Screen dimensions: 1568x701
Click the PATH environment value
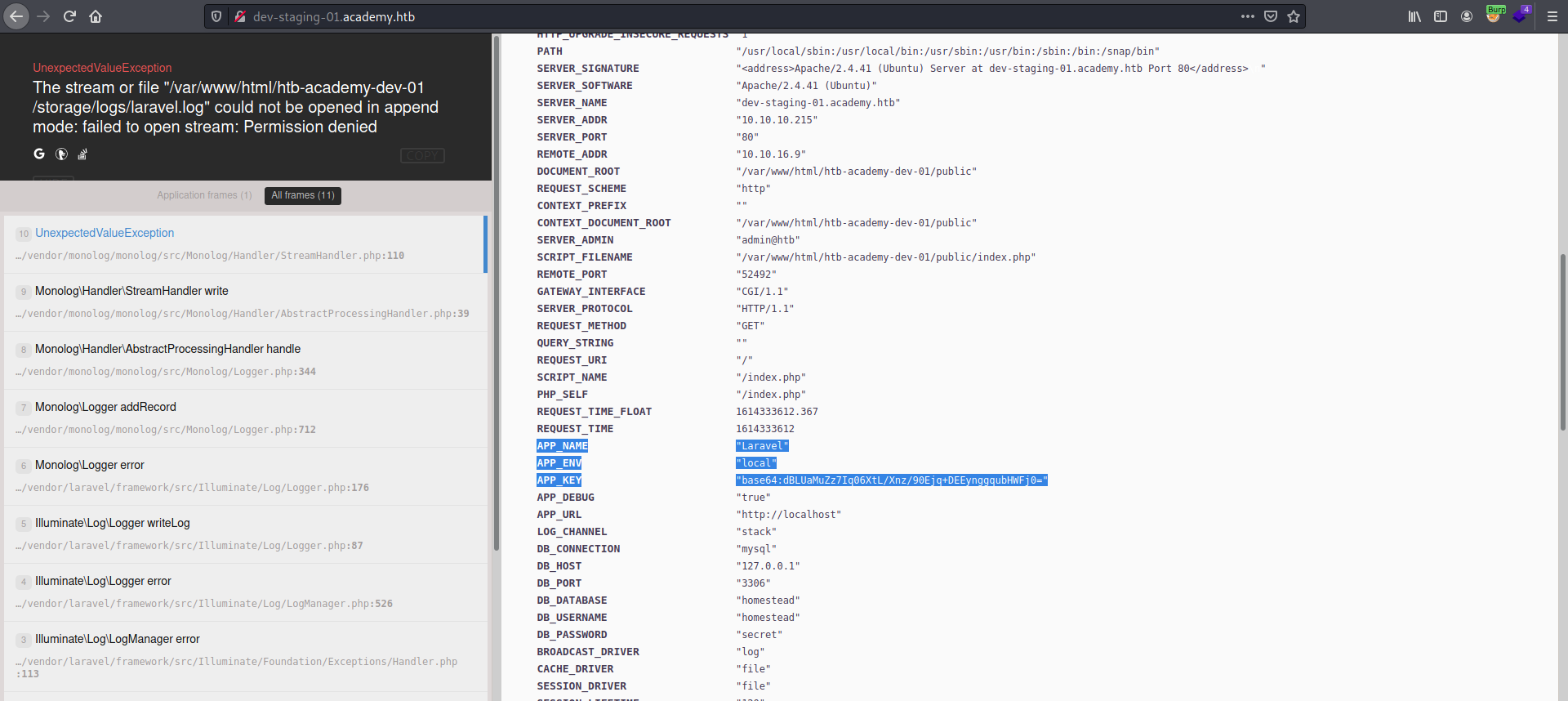coord(947,51)
